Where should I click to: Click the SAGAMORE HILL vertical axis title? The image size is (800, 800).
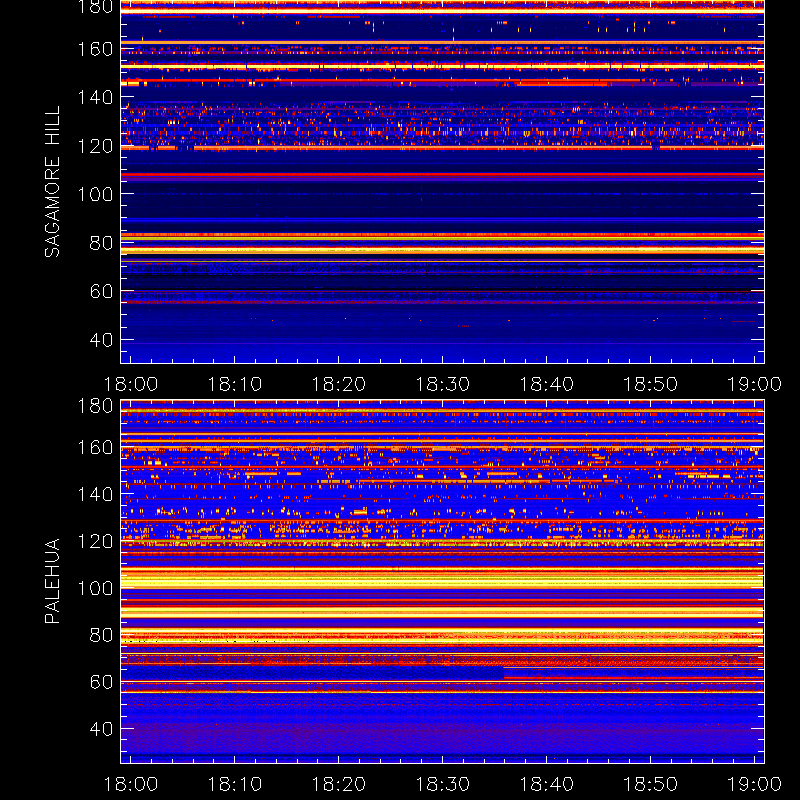tap(53, 182)
